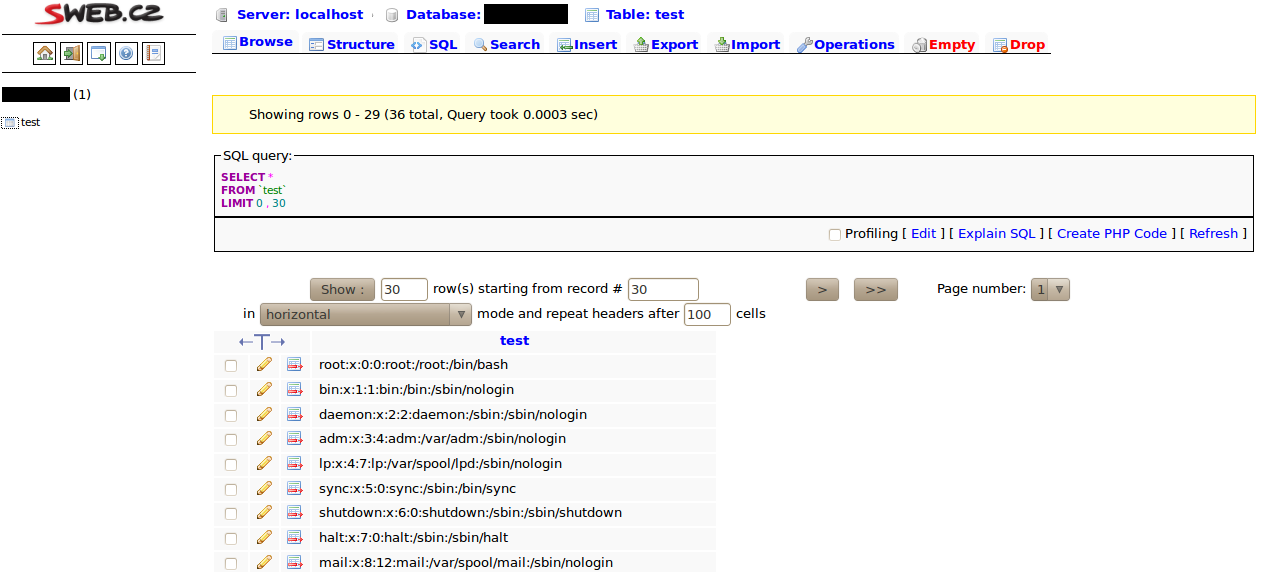
Task: Click the delete icon for the daemon row
Action: pyautogui.click(x=294, y=414)
